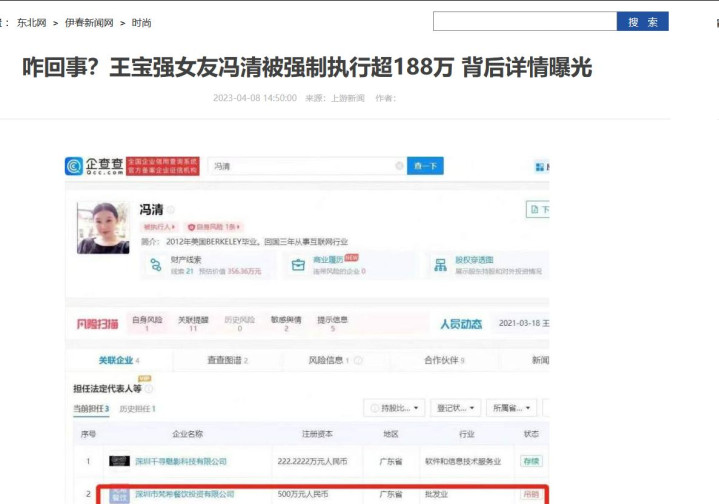The image size is (719, 504).
Task: Click the download document icon beside the profile
Action: click(x=537, y=210)
